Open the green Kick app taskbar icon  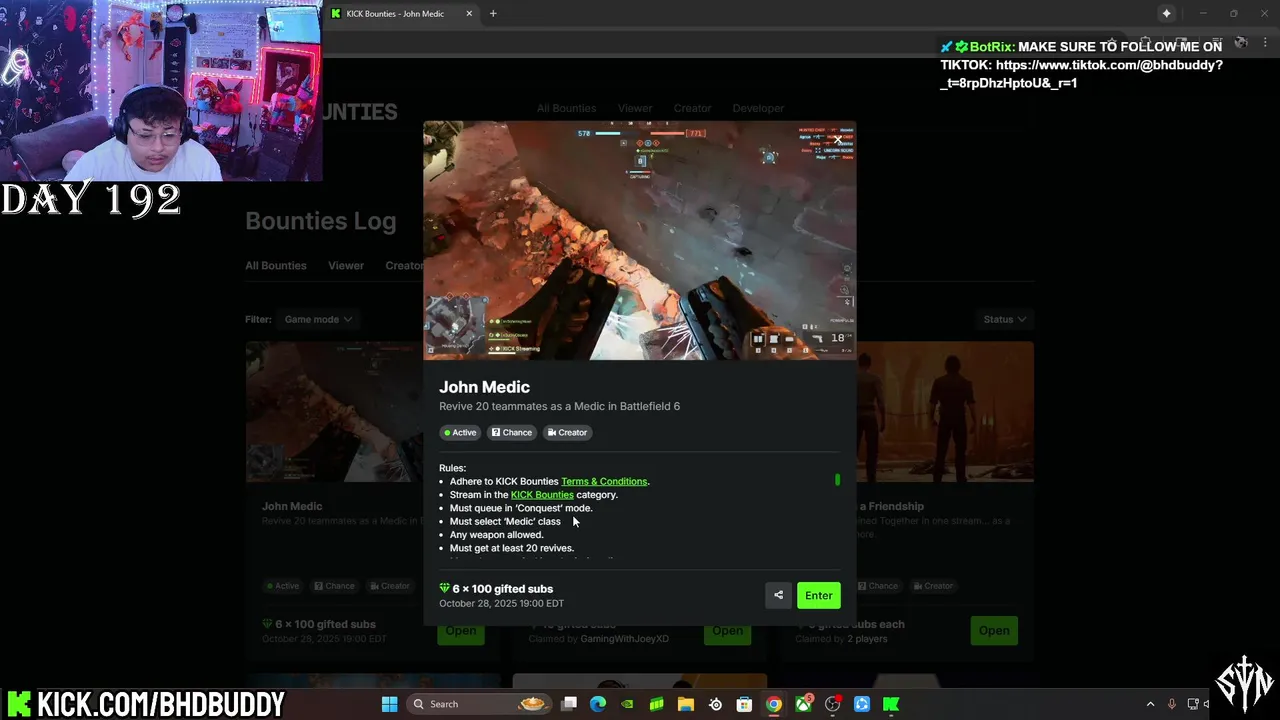pos(890,704)
